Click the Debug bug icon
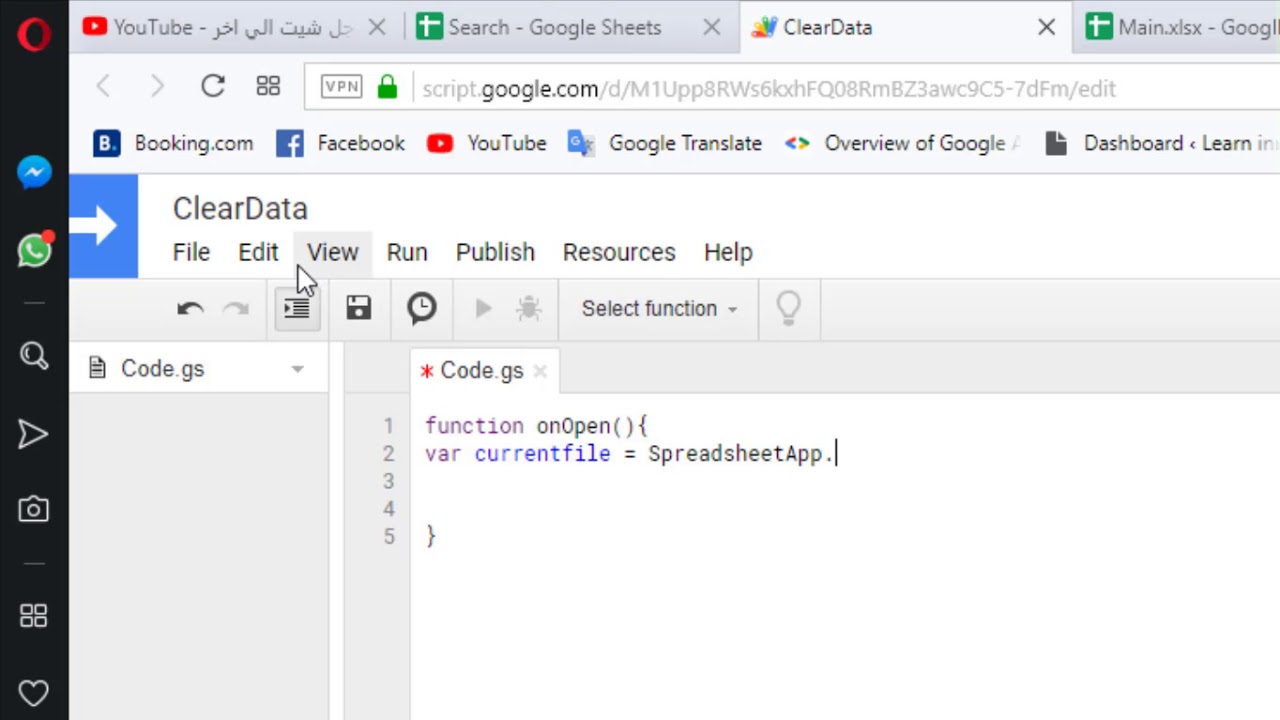The image size is (1280, 720). pyautogui.click(x=529, y=309)
